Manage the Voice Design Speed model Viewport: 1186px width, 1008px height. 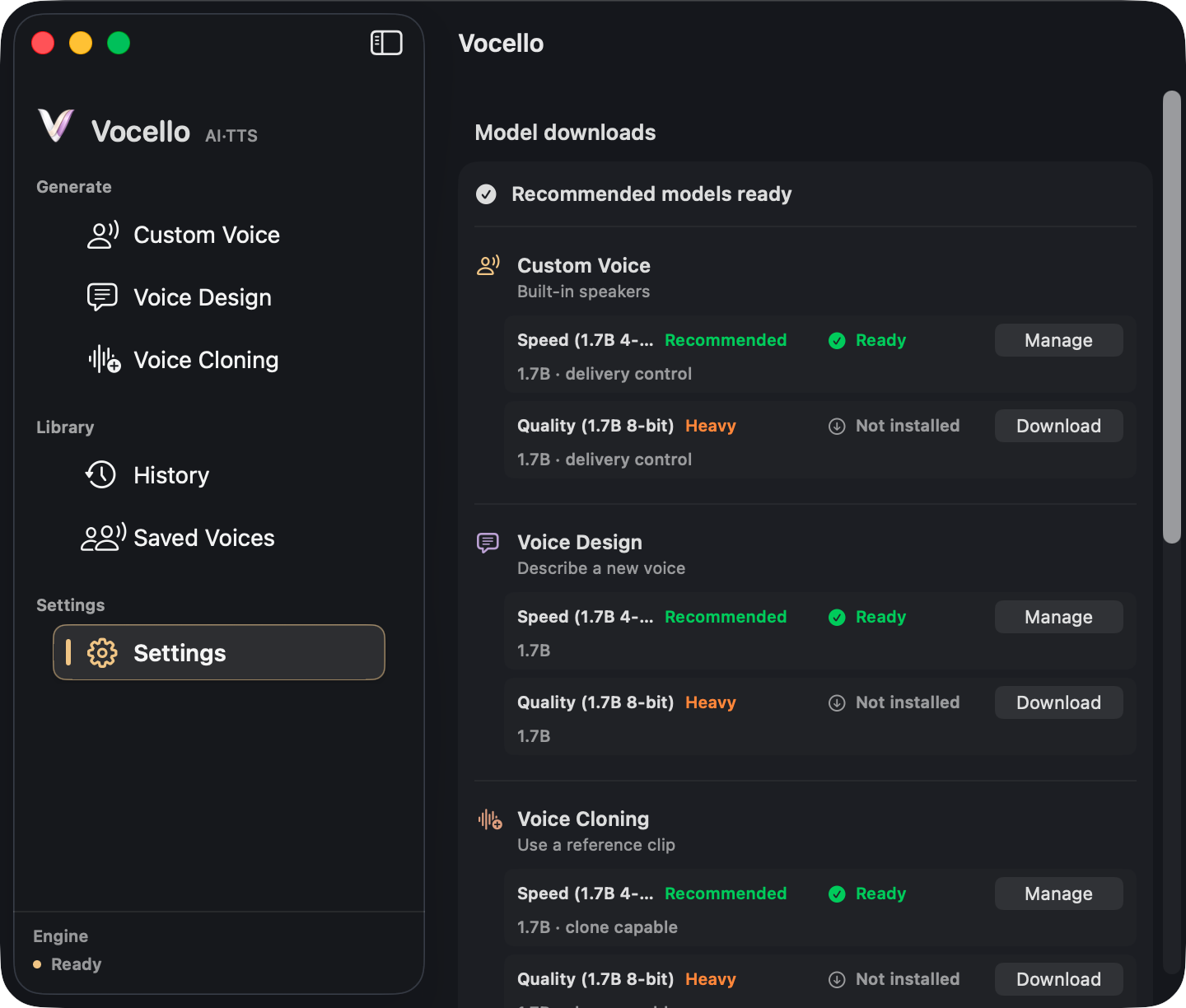coord(1058,617)
